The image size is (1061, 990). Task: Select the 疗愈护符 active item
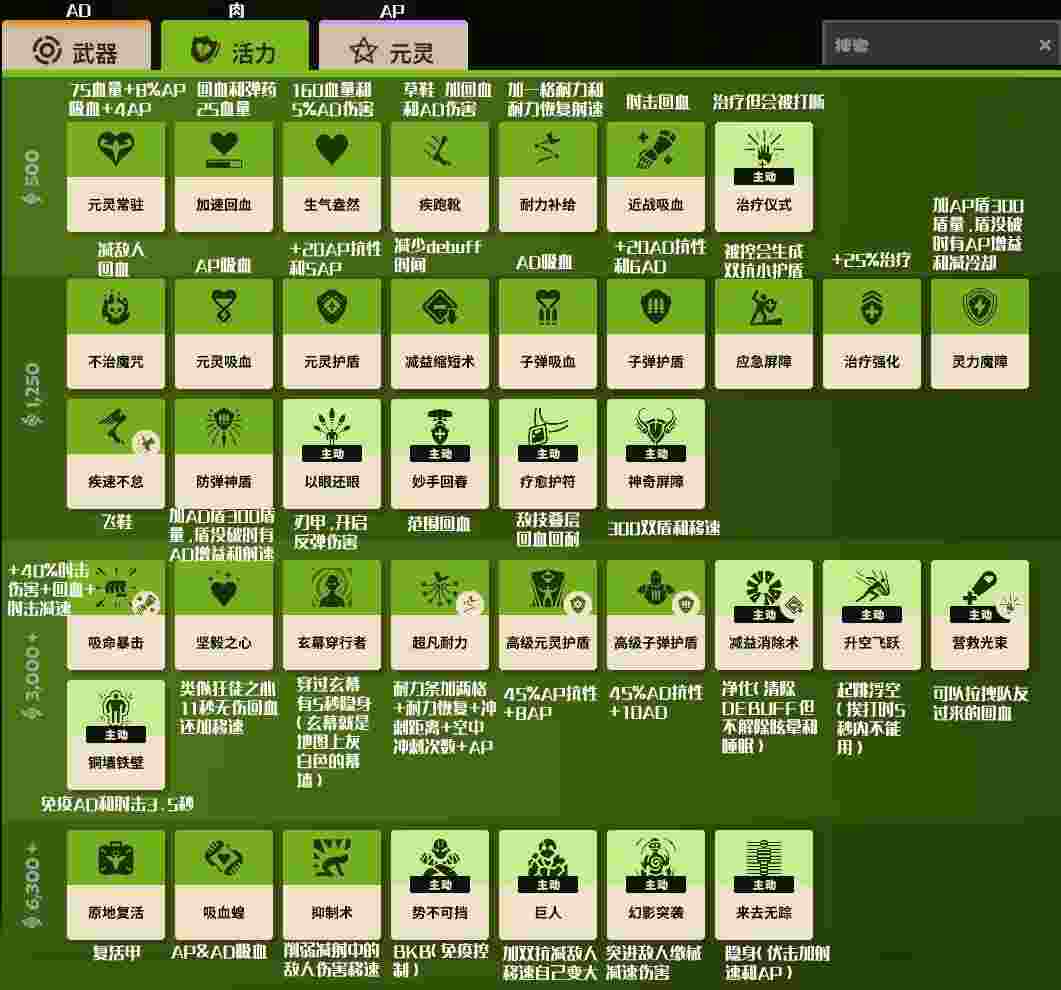coord(547,453)
